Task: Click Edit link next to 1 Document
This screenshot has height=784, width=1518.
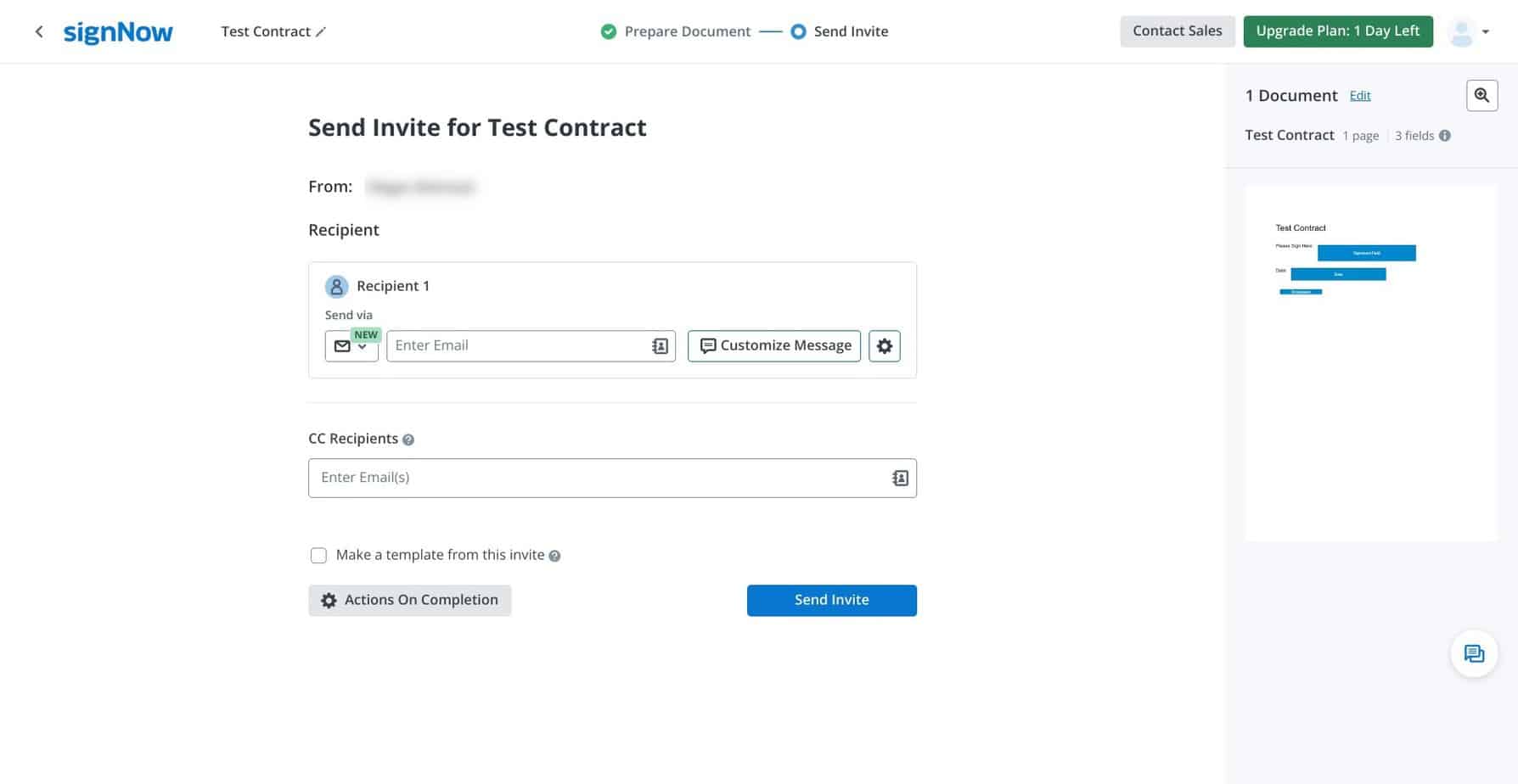Action: (x=1360, y=96)
